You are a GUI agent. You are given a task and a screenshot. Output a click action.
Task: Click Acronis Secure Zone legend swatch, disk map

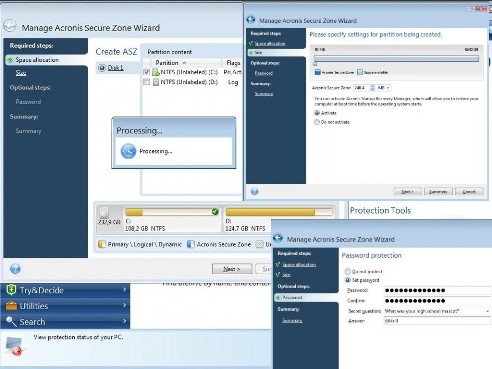point(191,244)
